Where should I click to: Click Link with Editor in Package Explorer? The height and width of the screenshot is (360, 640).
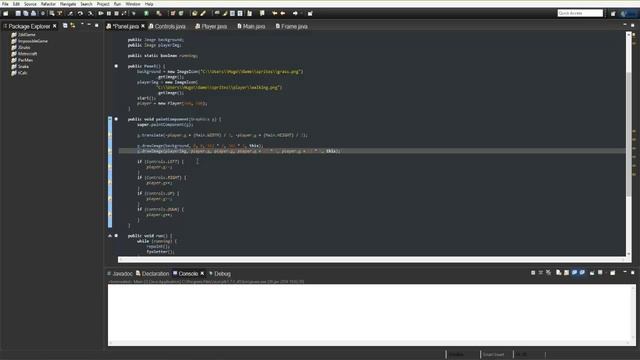pos(73,26)
